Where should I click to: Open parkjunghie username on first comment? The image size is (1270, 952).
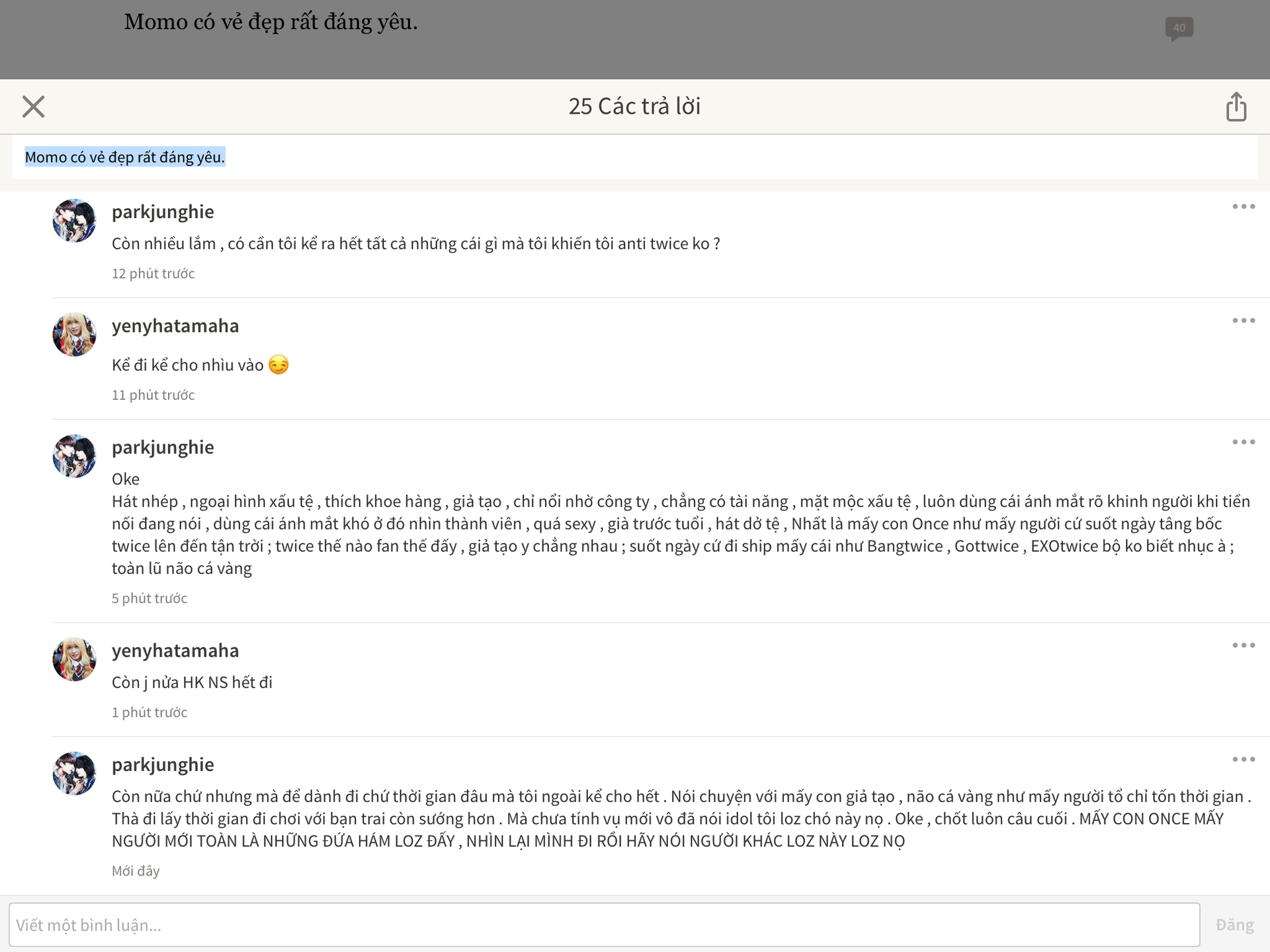click(x=163, y=212)
